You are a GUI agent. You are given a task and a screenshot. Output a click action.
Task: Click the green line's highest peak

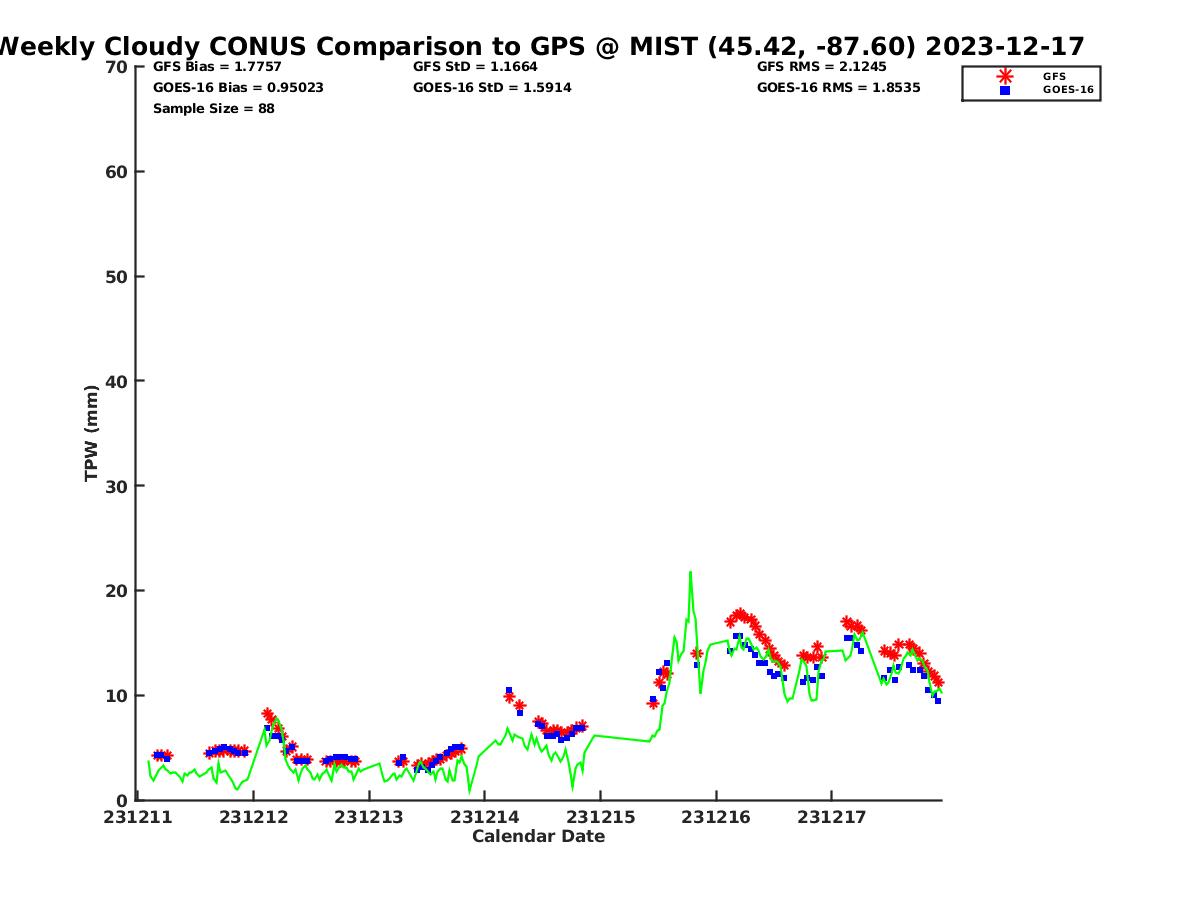690,573
